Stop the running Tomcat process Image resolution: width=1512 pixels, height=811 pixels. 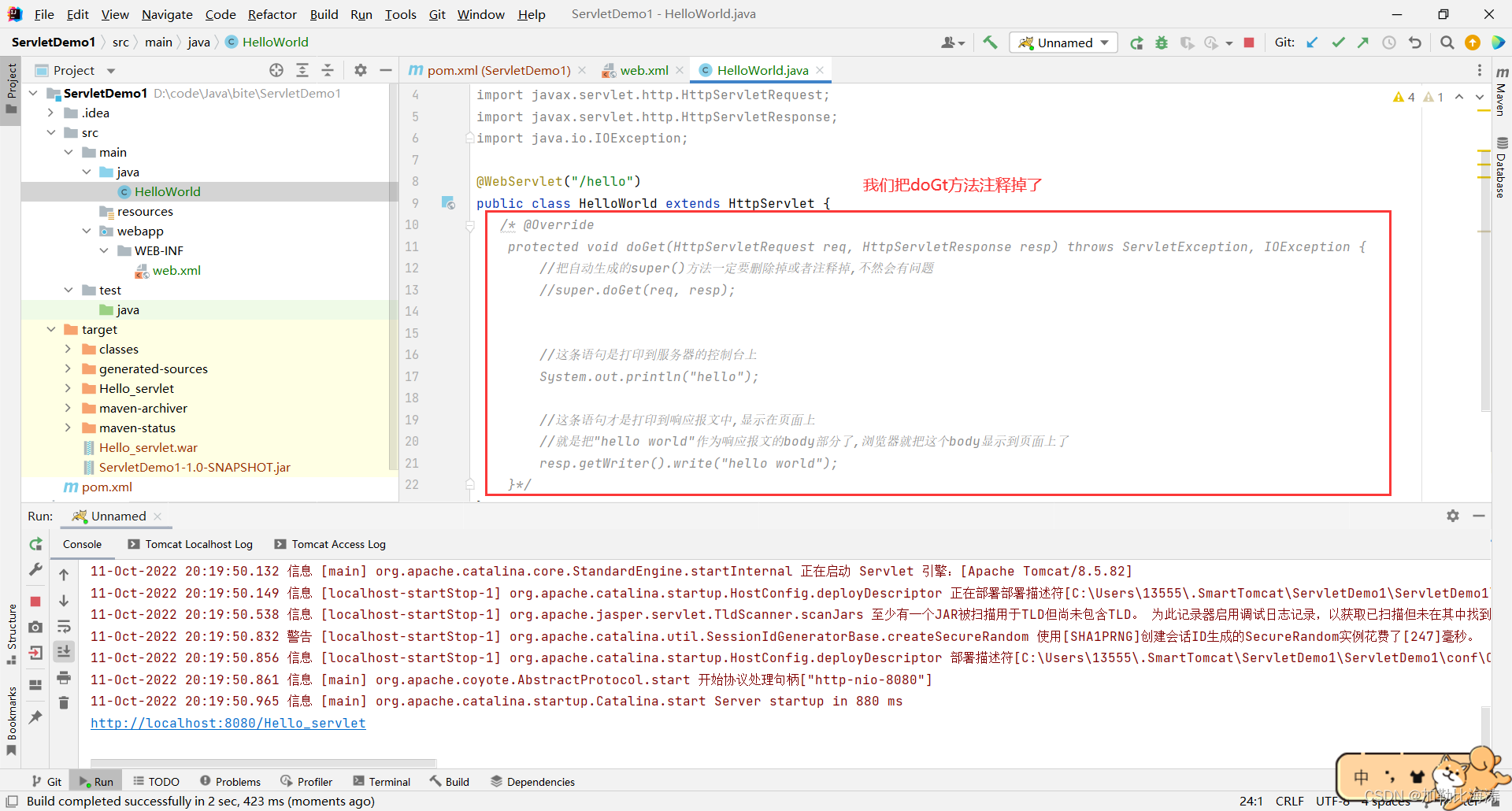pyautogui.click(x=1248, y=43)
